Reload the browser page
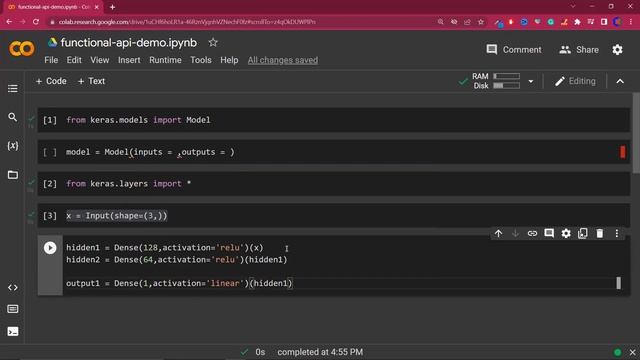640x360 pixels. (x=36, y=22)
